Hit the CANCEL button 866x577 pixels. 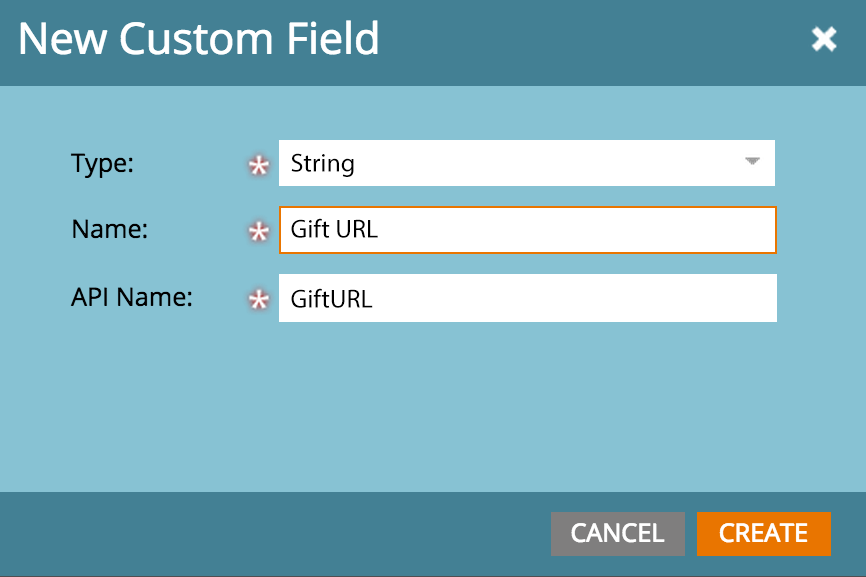[617, 533]
